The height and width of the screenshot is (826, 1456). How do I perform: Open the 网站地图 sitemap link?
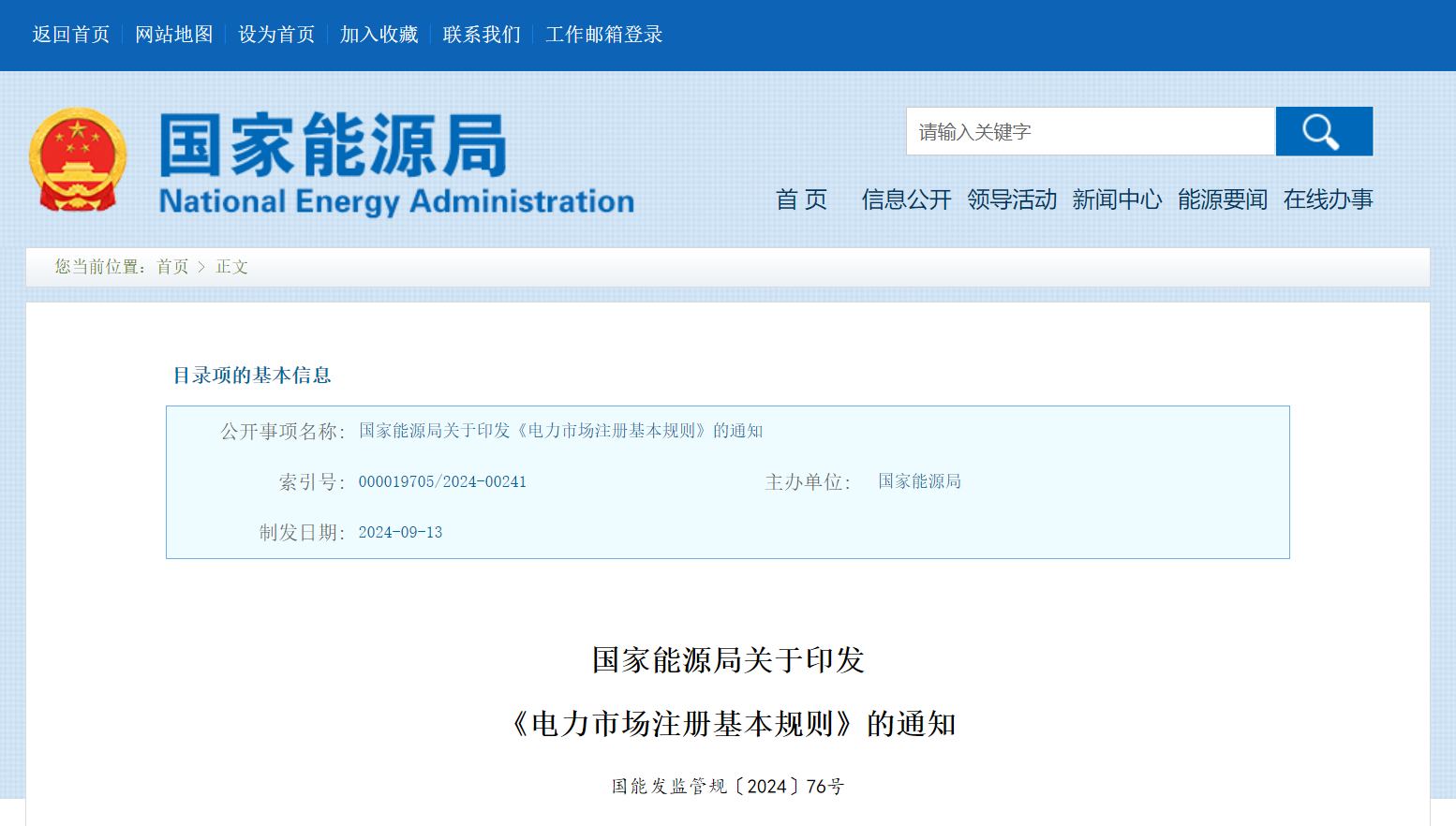click(x=173, y=35)
